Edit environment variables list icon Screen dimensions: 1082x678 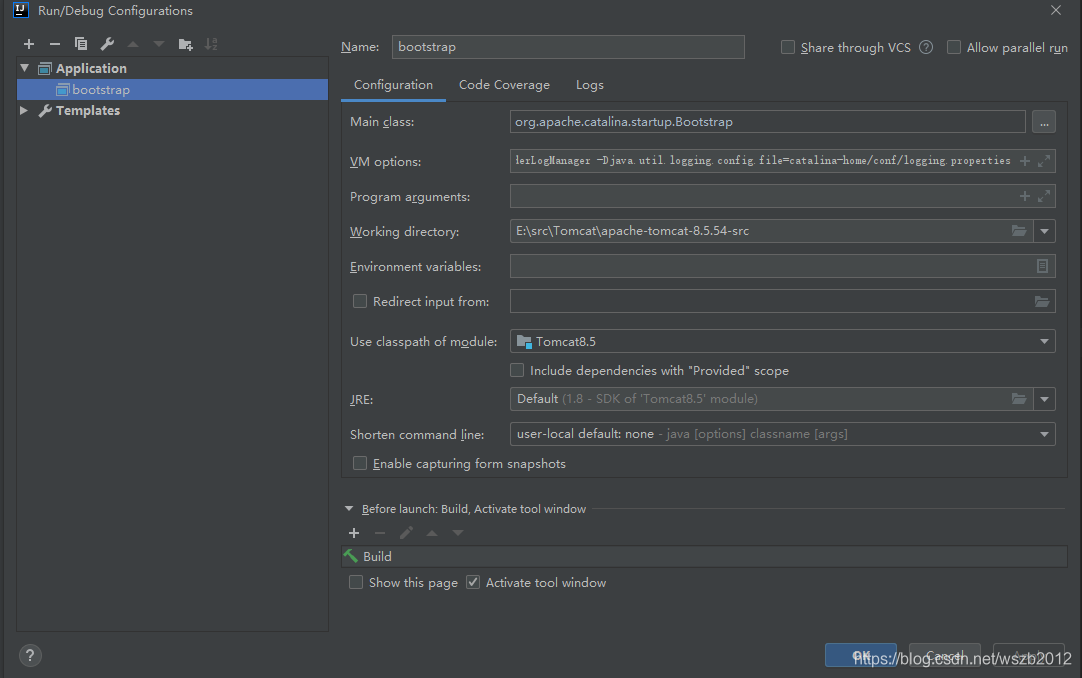click(x=1042, y=266)
